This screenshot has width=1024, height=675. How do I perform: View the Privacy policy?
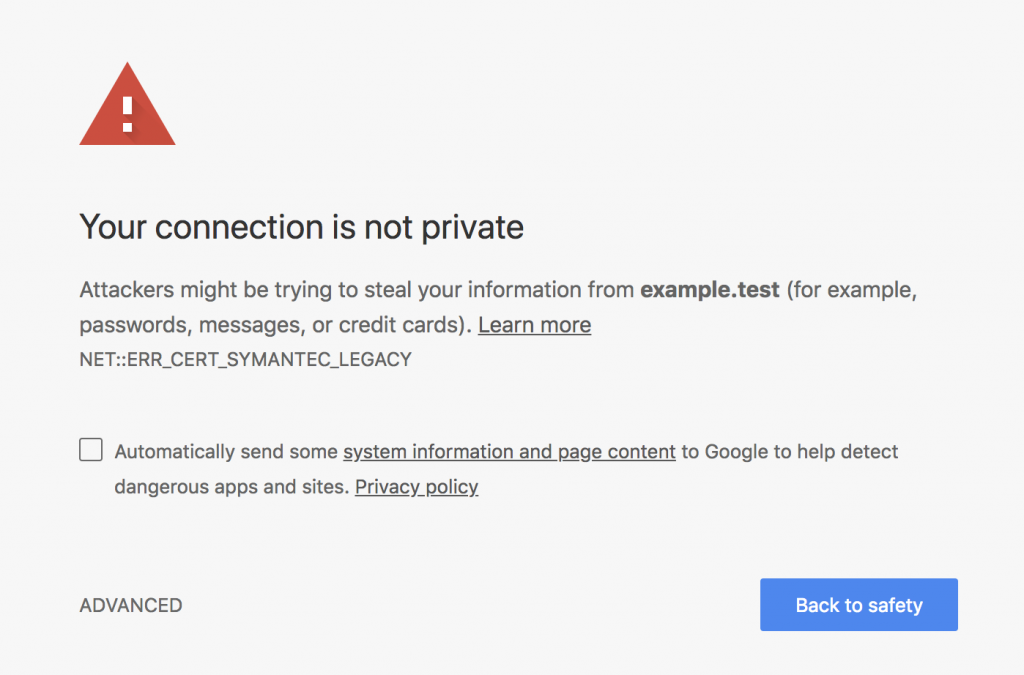[416, 487]
